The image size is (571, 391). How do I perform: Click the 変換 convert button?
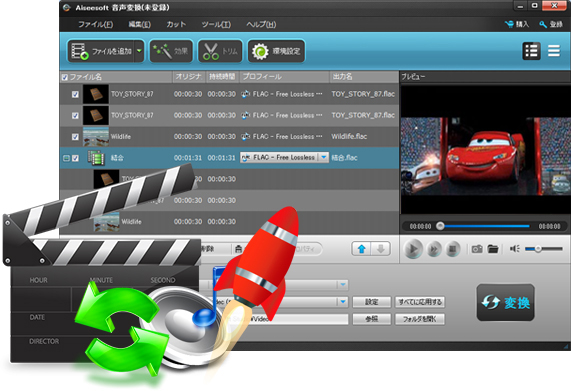click(505, 303)
